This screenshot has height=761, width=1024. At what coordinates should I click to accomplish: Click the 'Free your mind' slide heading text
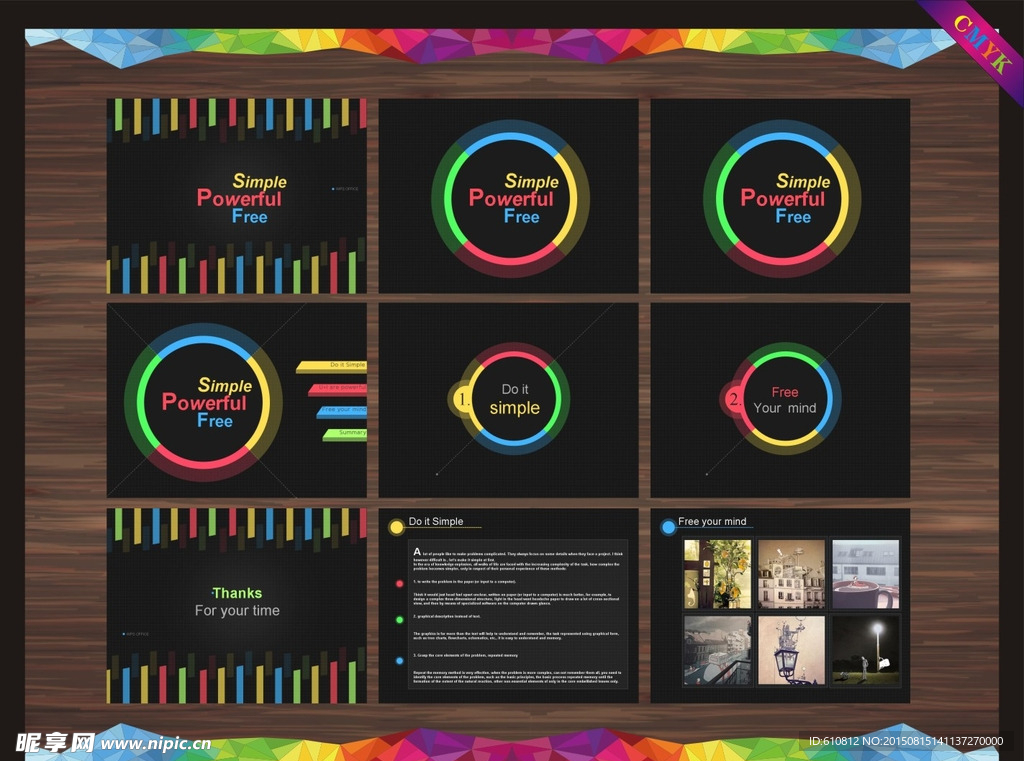[712, 521]
